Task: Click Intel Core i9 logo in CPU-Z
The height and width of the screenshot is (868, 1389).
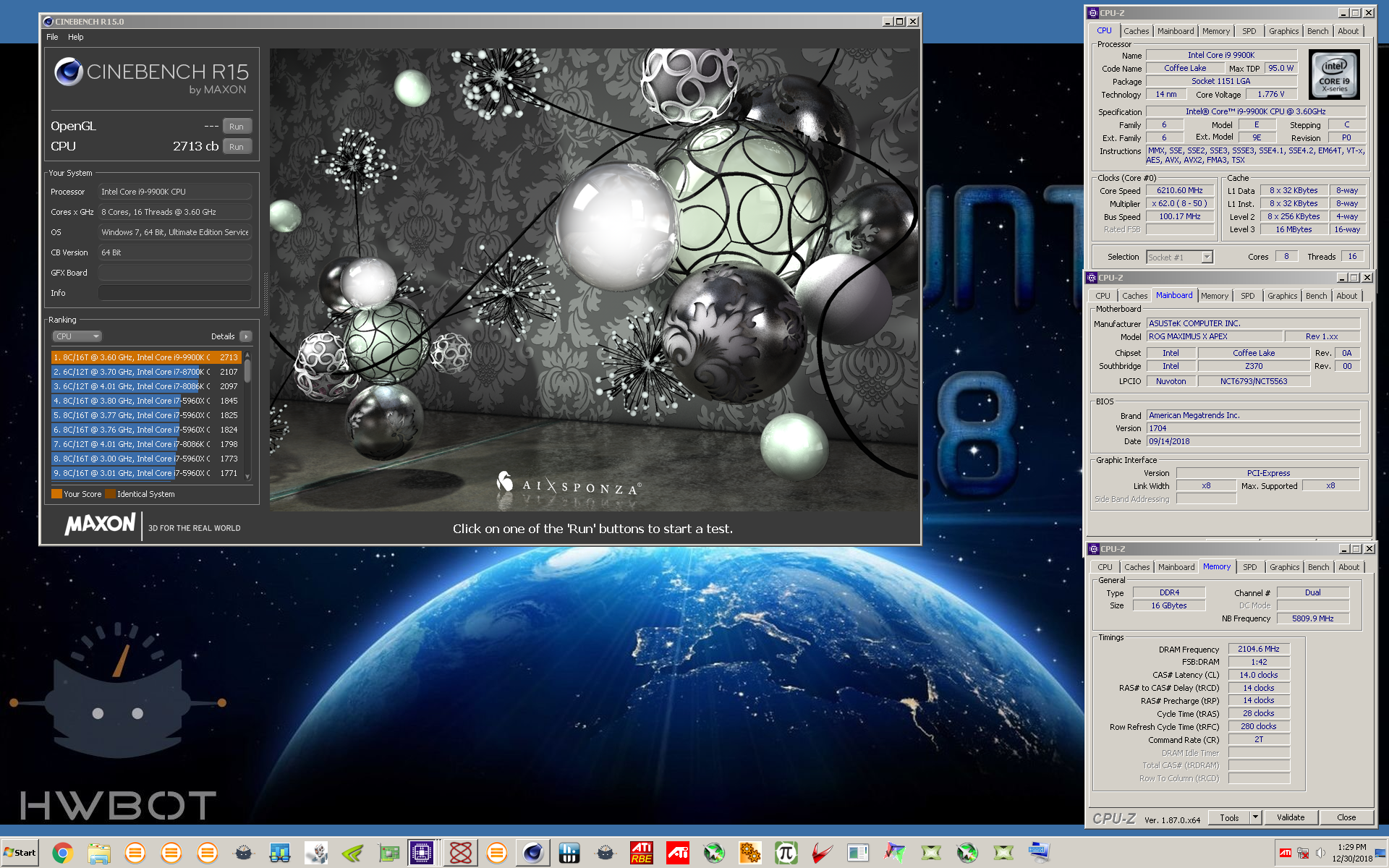Action: pyautogui.click(x=1335, y=75)
